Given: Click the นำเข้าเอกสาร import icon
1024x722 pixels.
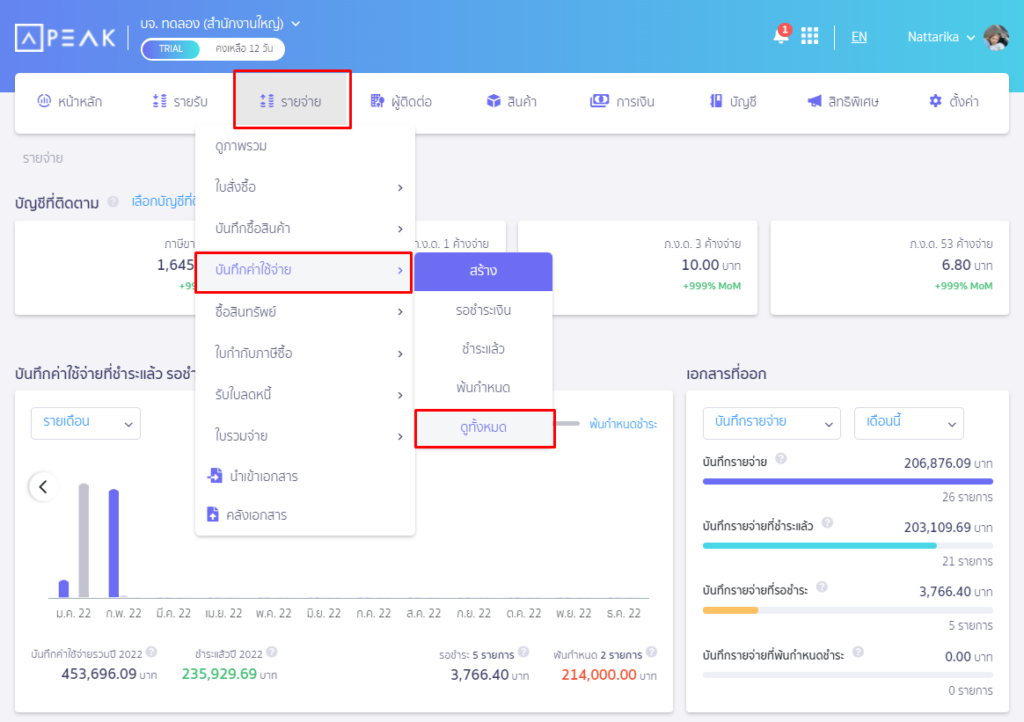Looking at the screenshot, I should [213, 476].
